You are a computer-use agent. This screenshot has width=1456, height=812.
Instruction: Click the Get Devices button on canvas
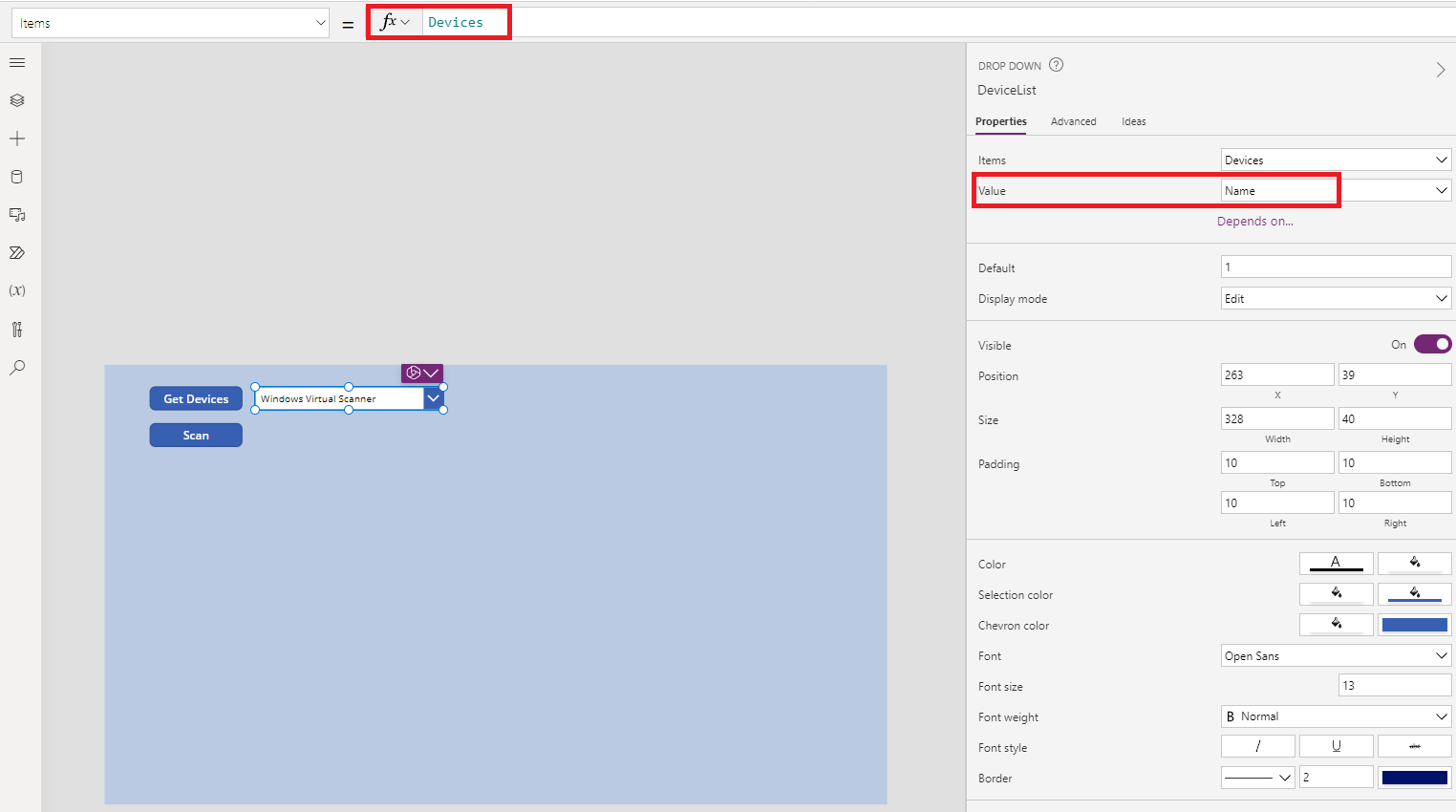(196, 398)
